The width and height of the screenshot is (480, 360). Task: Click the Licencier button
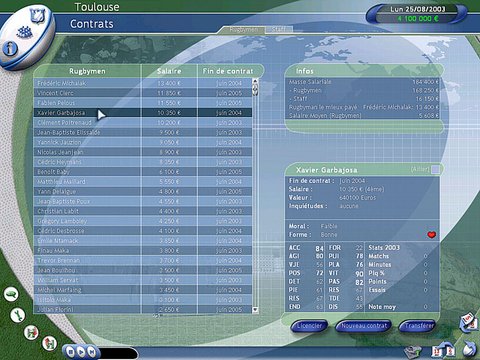(x=309, y=326)
